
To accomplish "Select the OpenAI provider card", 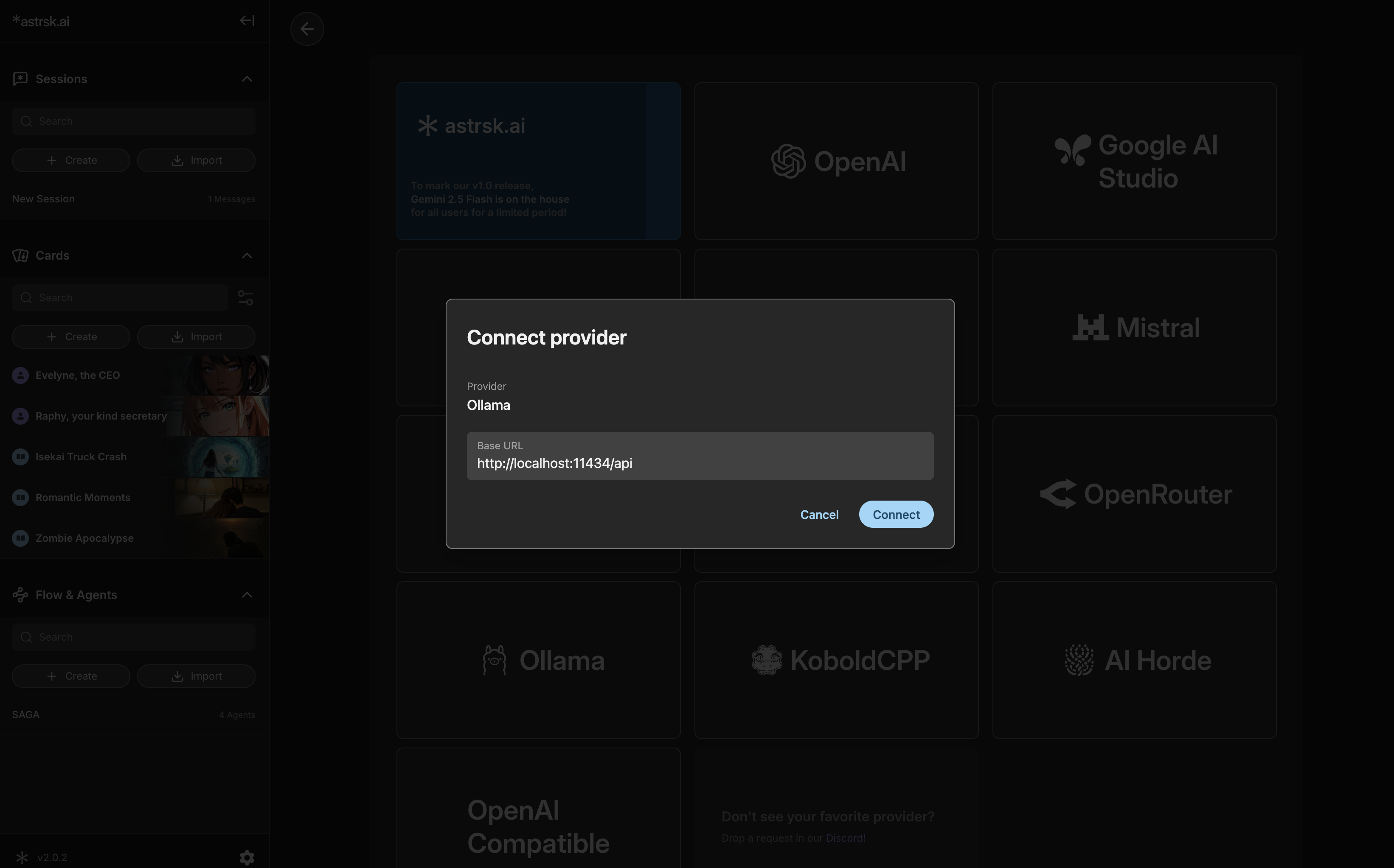I will (836, 161).
